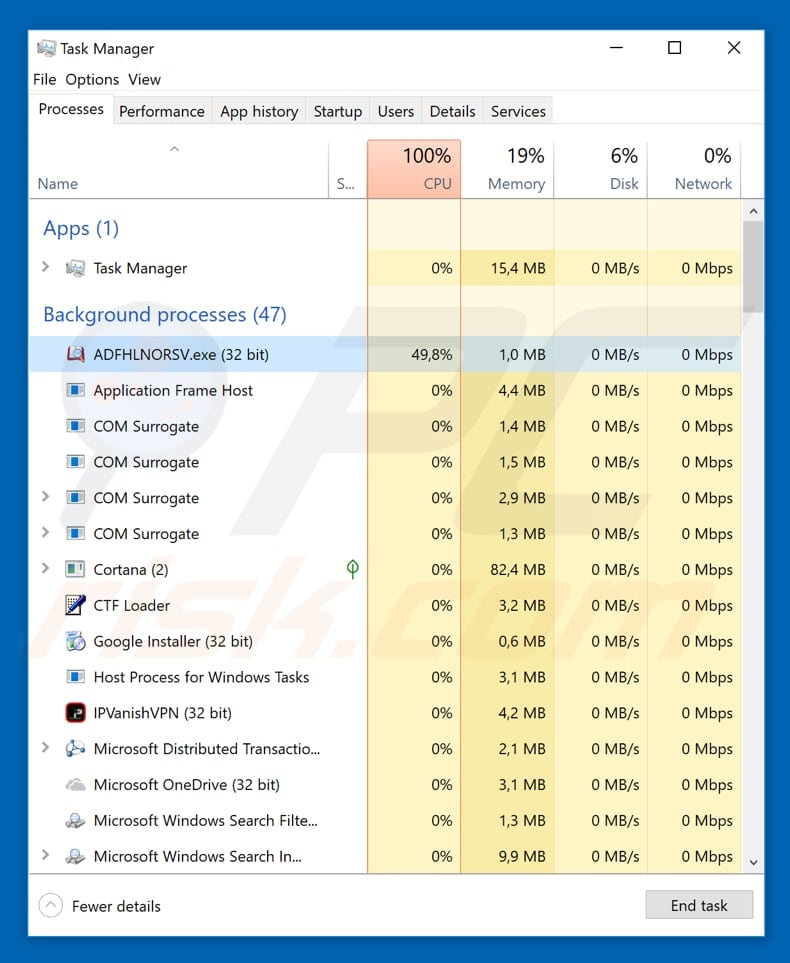This screenshot has width=790, height=963.
Task: Sort by the Name column header
Action: [178, 169]
